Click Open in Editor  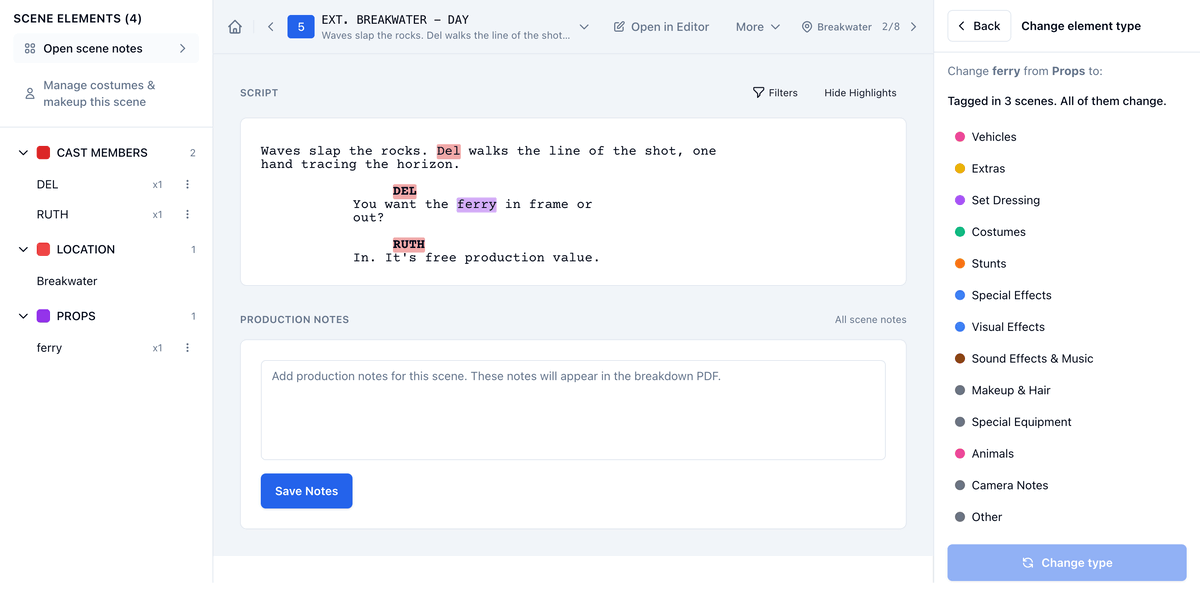(661, 27)
